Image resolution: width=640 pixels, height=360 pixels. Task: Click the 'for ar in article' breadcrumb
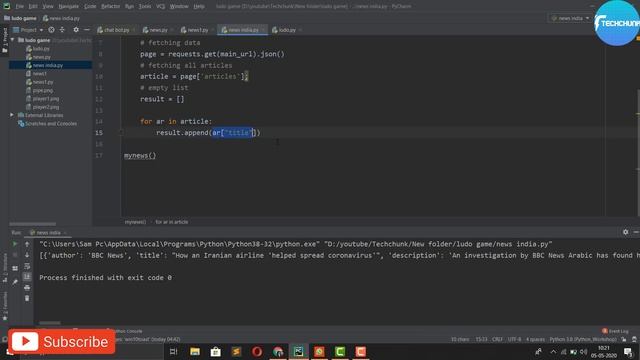tap(171, 222)
